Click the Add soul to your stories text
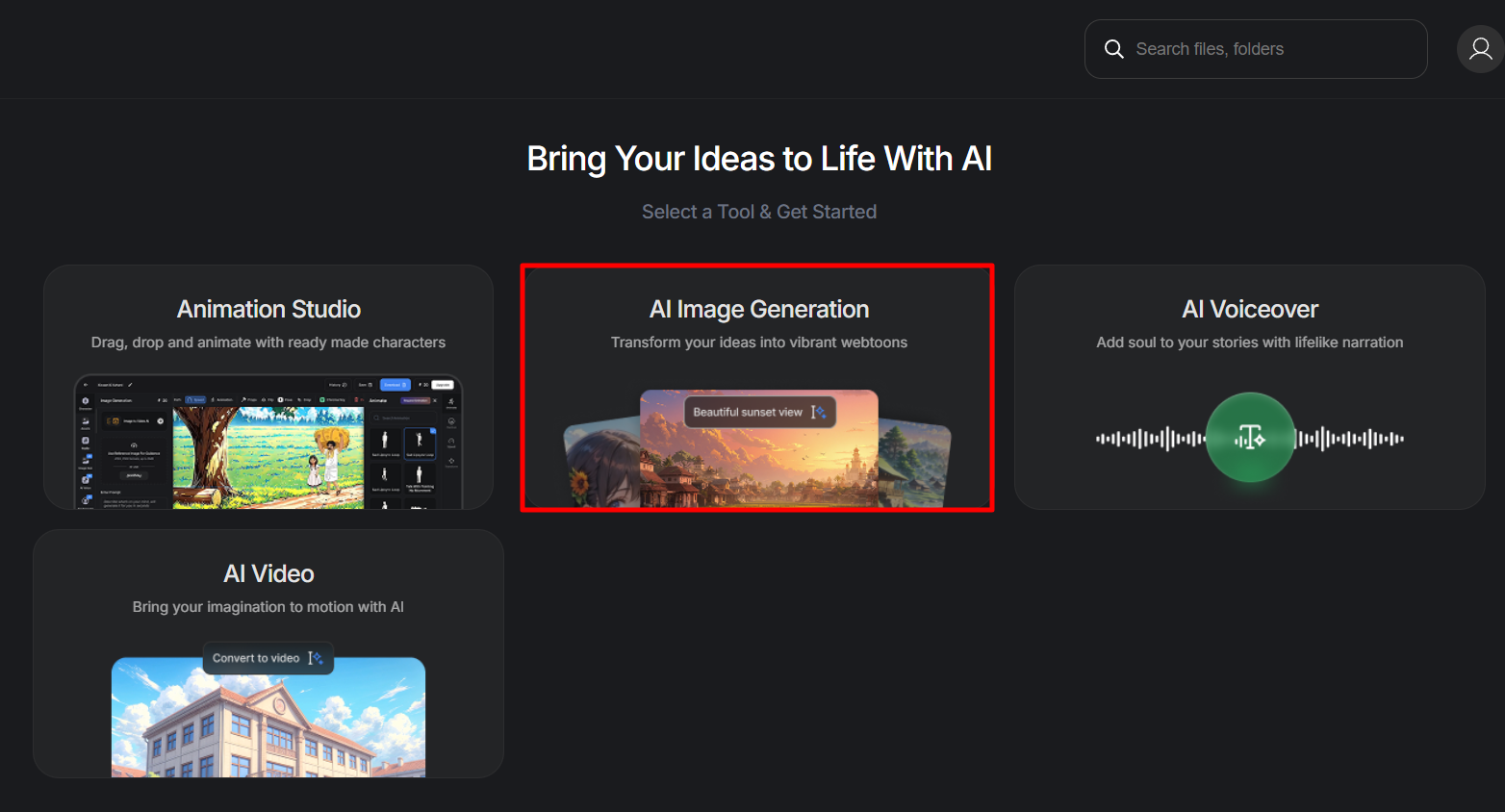 tap(1250, 343)
